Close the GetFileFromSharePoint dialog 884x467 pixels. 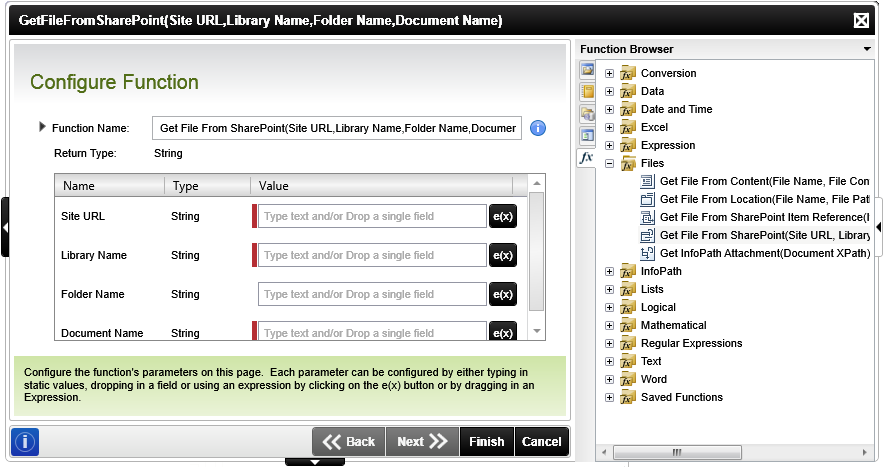(x=861, y=21)
